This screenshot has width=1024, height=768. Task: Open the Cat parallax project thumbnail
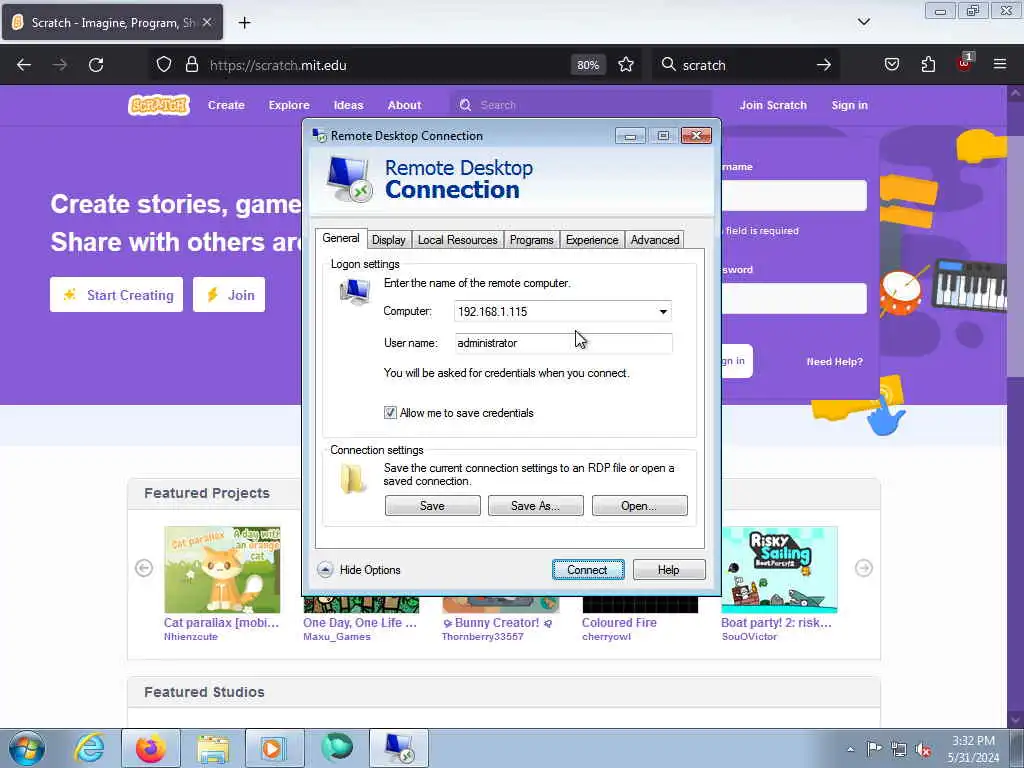point(222,569)
